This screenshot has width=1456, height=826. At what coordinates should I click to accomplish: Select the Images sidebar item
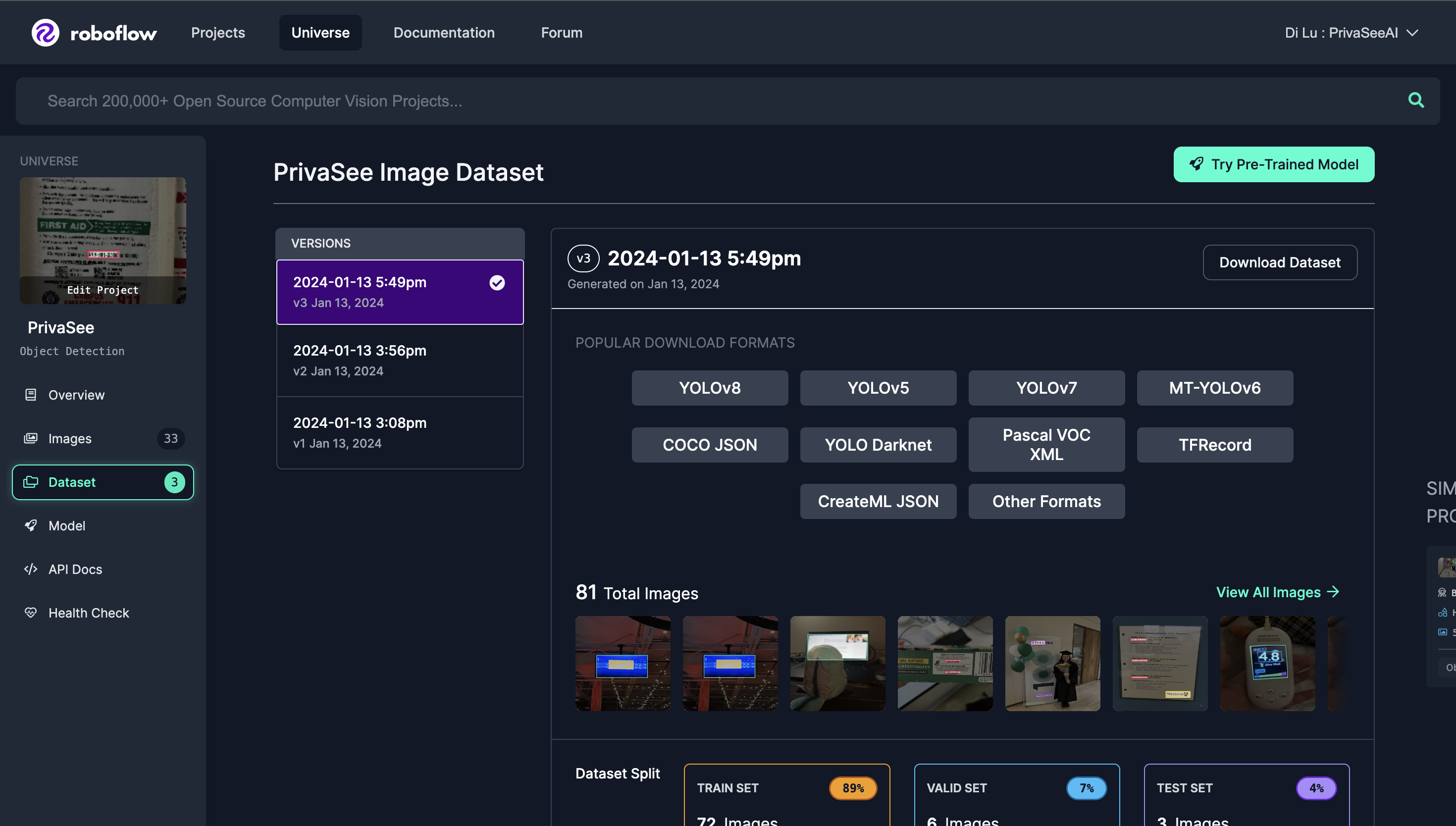coord(103,439)
